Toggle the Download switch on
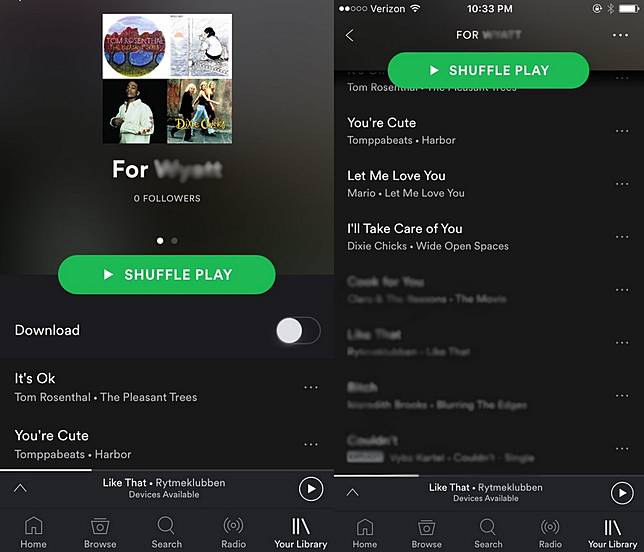 click(299, 331)
